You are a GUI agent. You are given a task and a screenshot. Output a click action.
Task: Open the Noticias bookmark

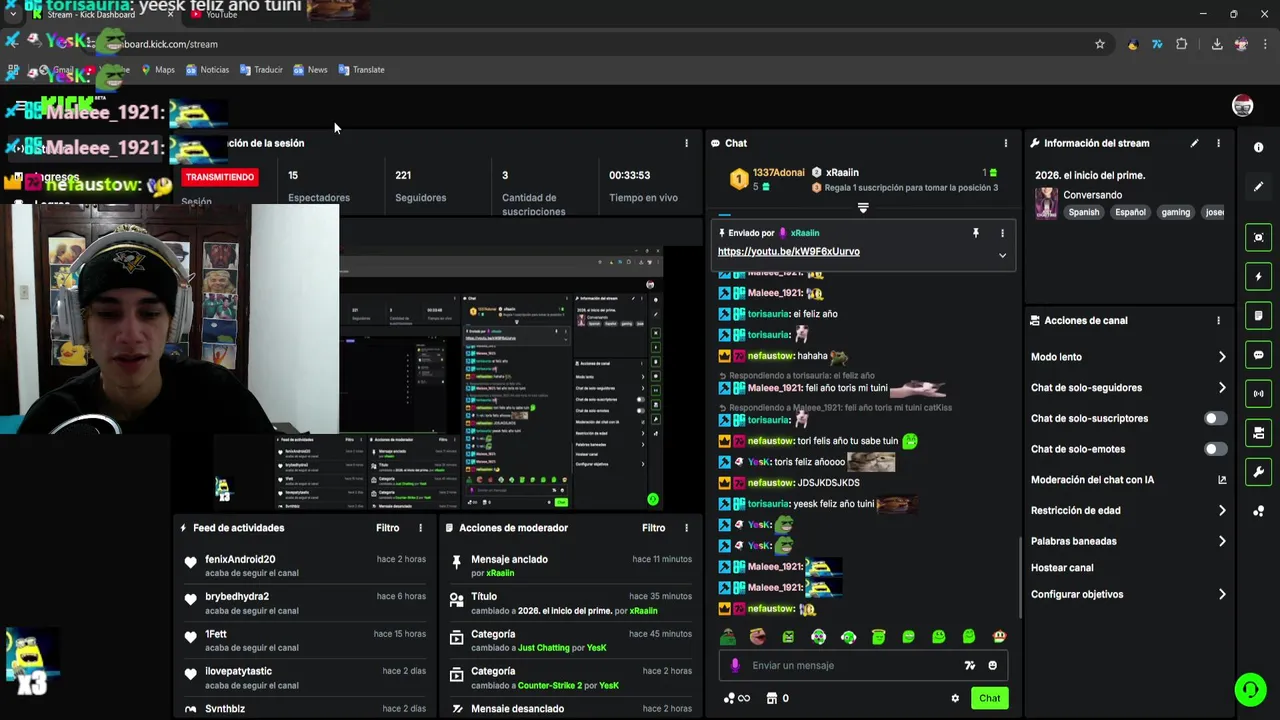[207, 70]
